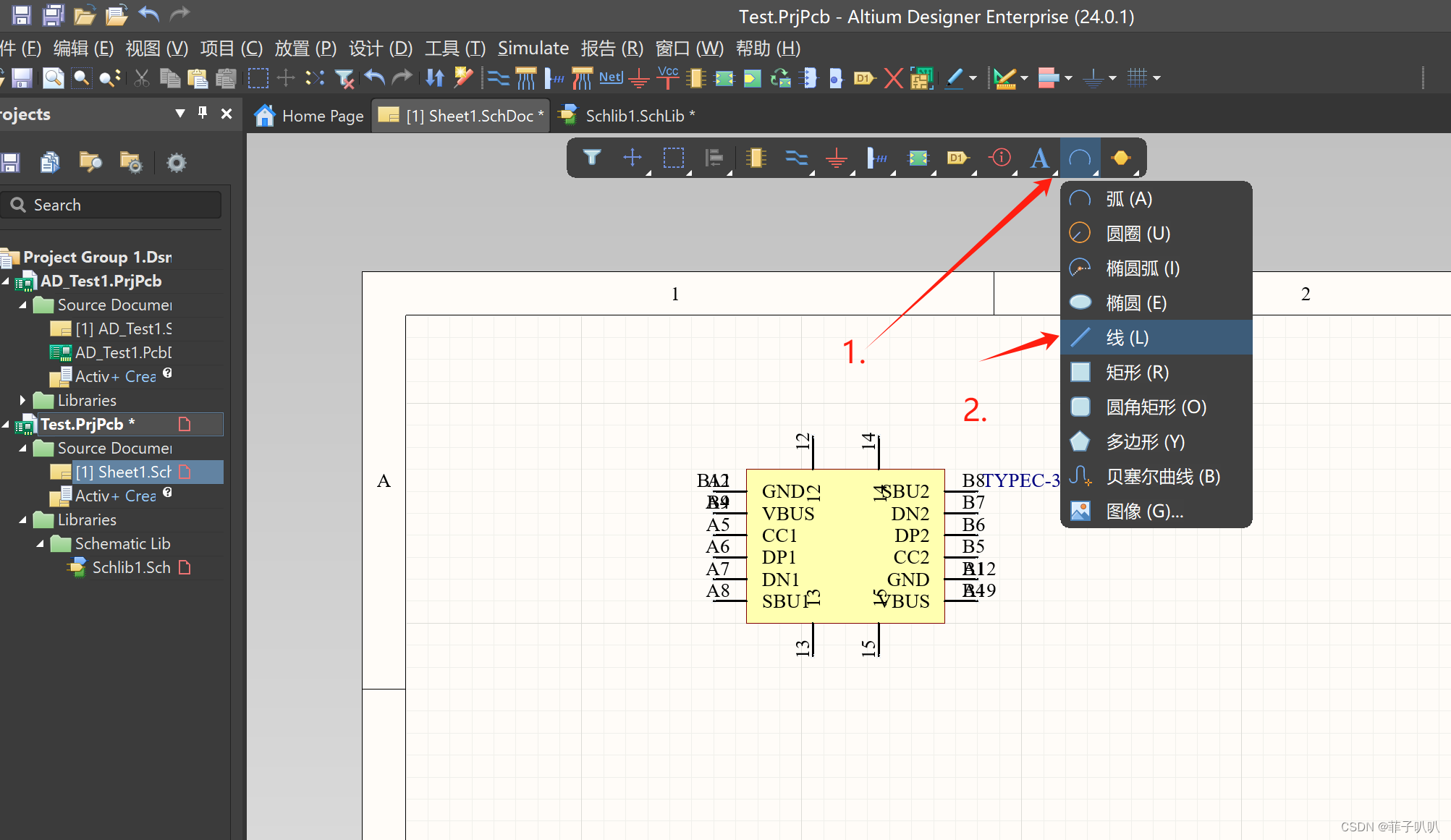The height and width of the screenshot is (840, 1451).
Task: Click the Cut scissors icon
Action: [142, 77]
